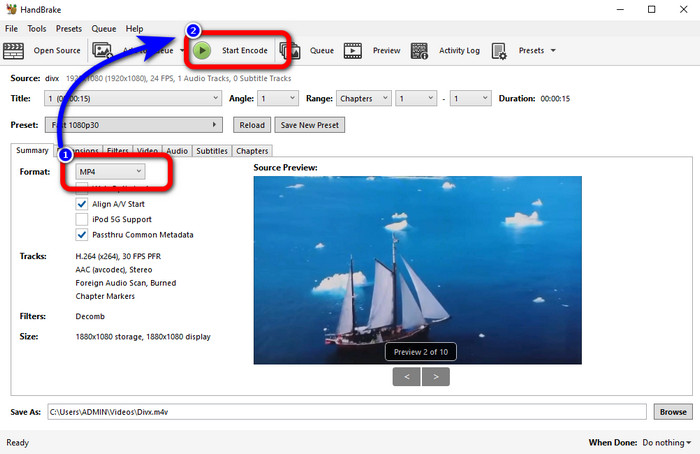Click the Preview toolbar label
Viewport: 700px width, 454px height.
[387, 50]
